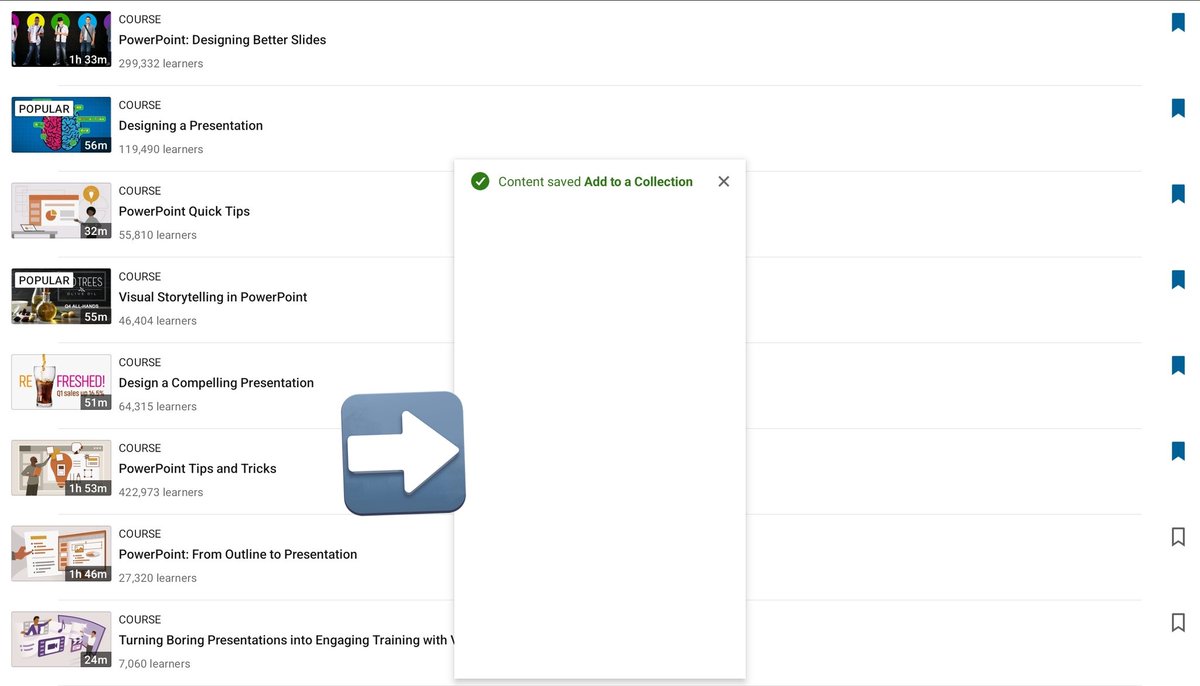Open PowerPoint Quick Tips course title

point(184,211)
